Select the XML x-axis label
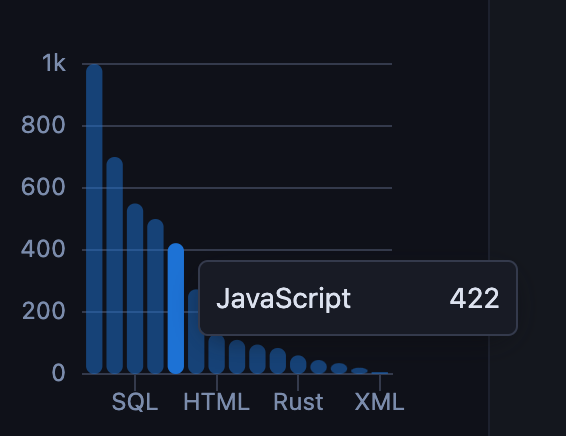 coord(380,402)
